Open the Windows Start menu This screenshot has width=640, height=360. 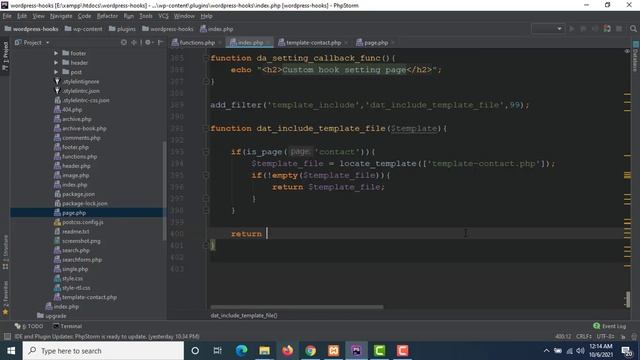tap(11, 351)
